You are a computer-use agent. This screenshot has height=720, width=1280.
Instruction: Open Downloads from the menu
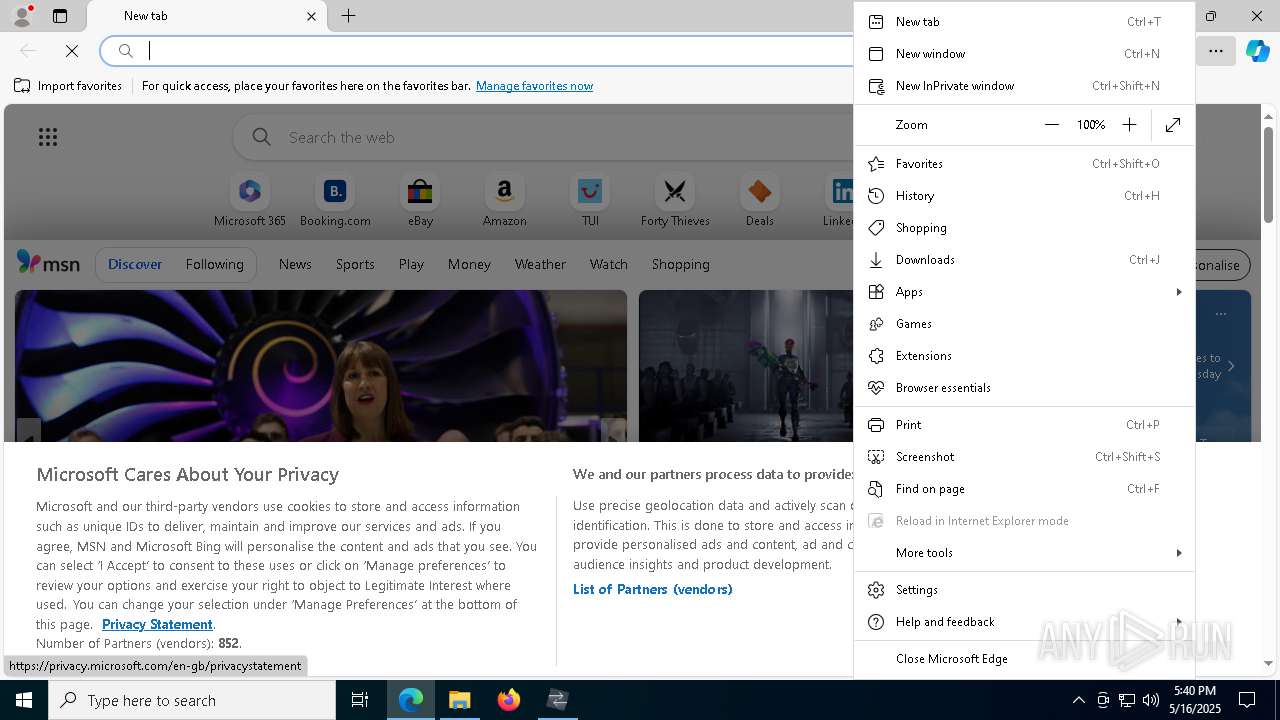click(x=1024, y=260)
